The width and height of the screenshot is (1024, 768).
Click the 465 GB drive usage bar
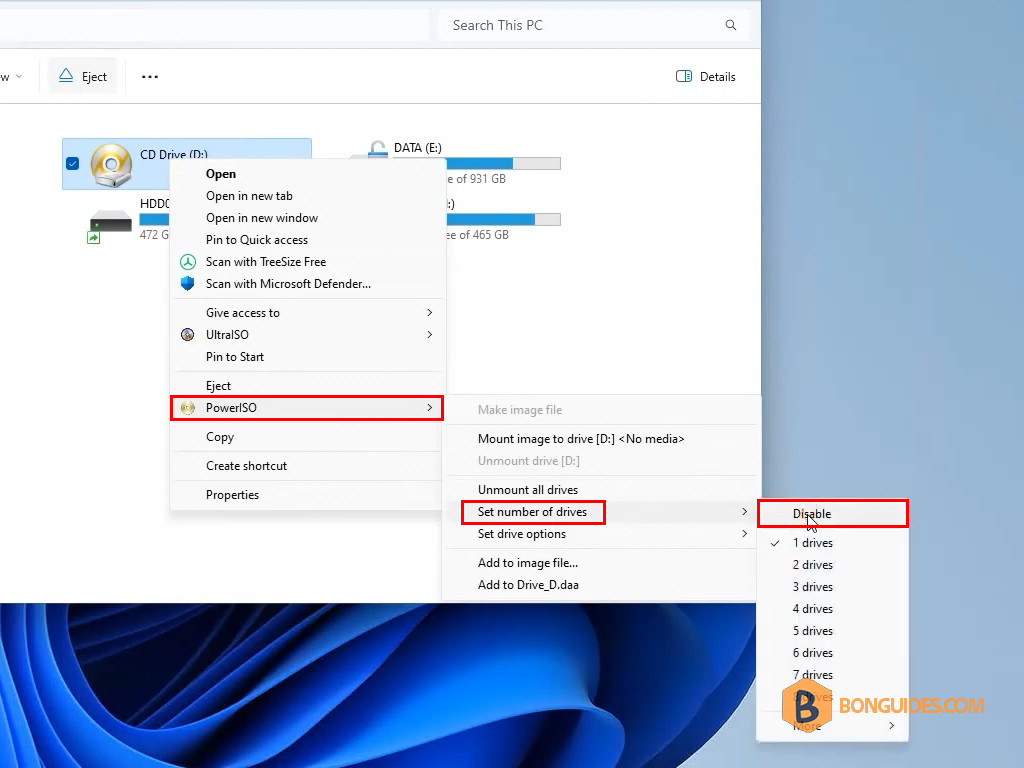coord(503,219)
